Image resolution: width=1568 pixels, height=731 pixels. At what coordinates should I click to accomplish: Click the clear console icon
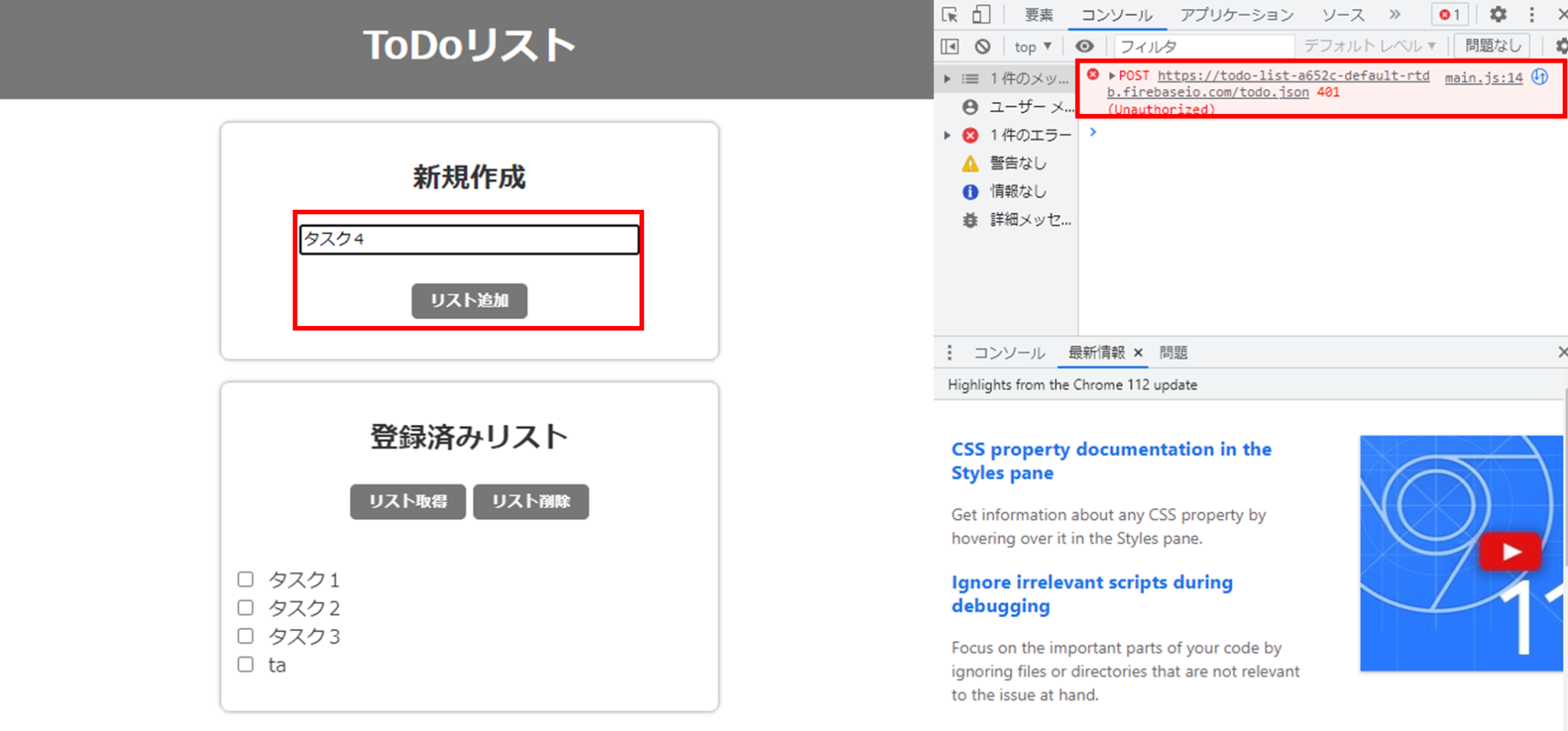[983, 46]
